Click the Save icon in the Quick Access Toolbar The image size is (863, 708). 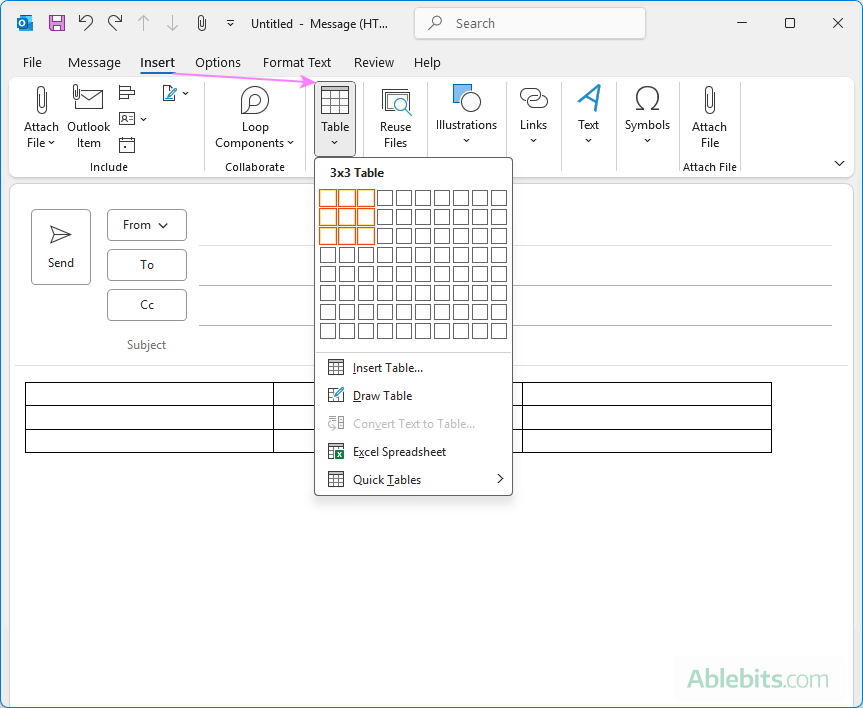55,22
